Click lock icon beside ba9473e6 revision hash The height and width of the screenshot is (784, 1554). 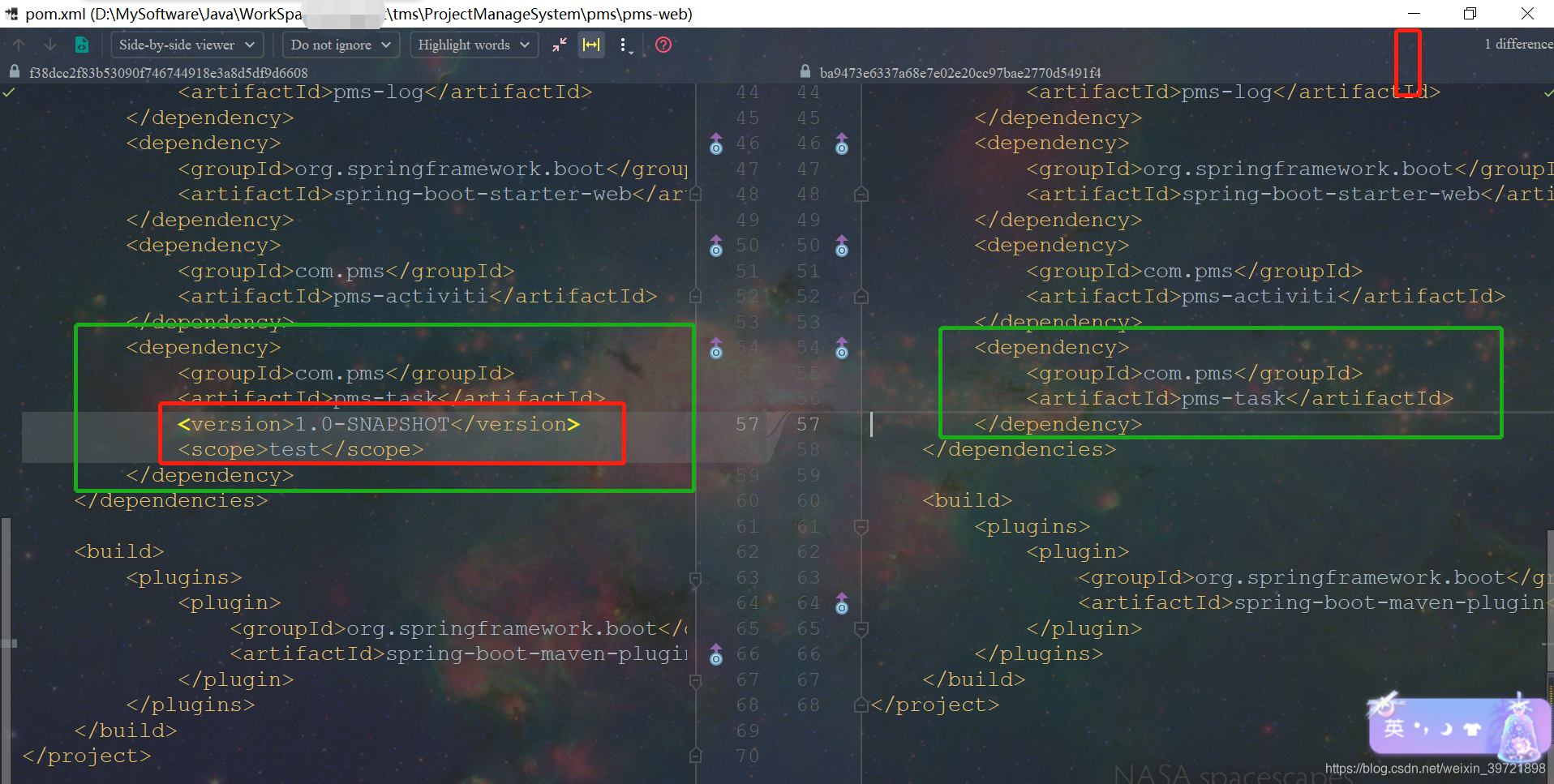[805, 71]
